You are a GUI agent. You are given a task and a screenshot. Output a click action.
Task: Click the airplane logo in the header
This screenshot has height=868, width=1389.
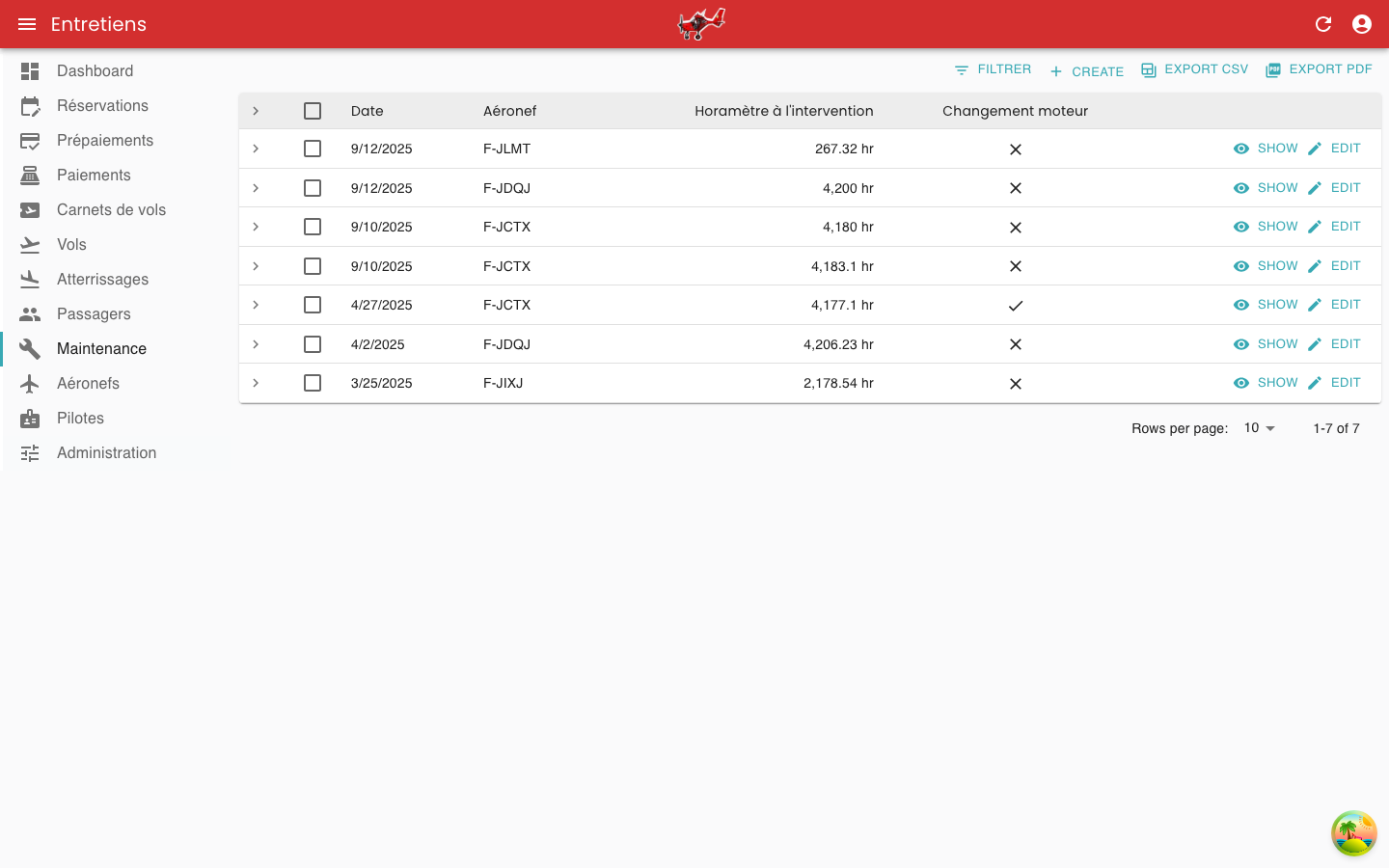[x=701, y=24]
